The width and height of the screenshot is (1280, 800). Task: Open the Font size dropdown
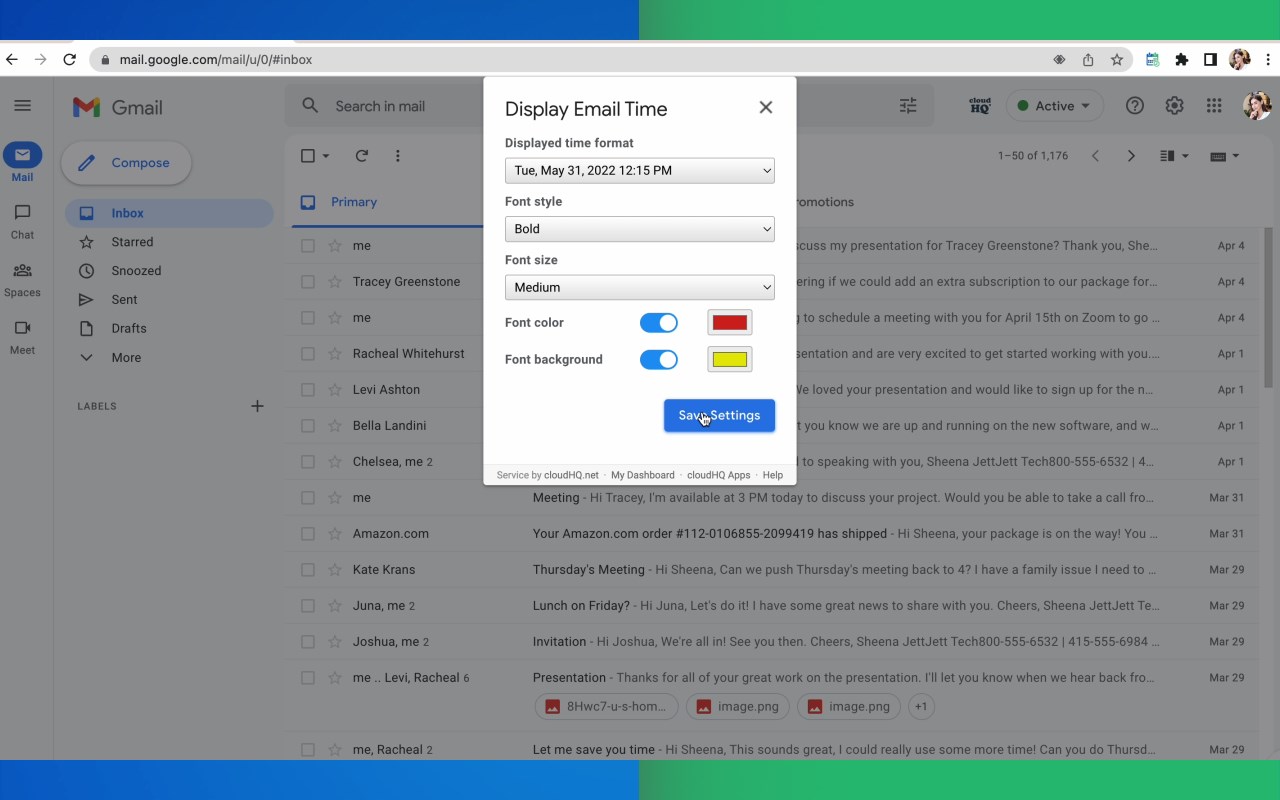tap(640, 287)
